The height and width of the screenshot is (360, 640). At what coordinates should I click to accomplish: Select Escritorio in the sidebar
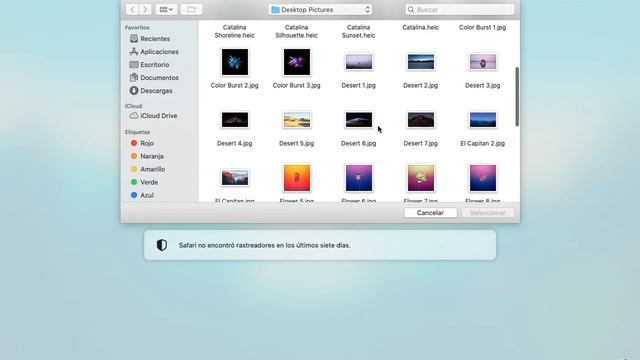coord(149,65)
